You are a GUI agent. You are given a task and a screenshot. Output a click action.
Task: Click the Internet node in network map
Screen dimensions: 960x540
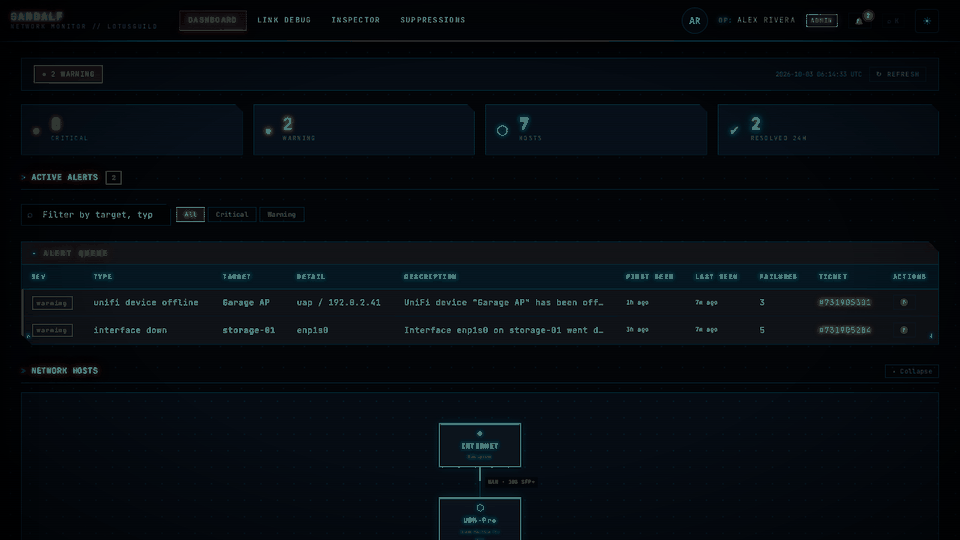point(480,445)
